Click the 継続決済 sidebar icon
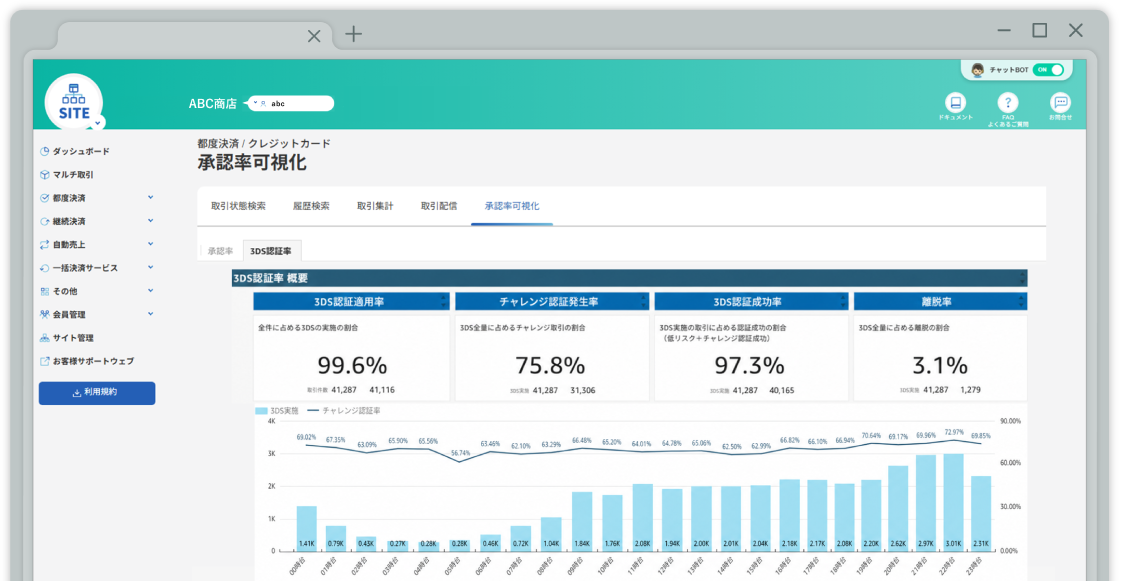 click(44, 222)
